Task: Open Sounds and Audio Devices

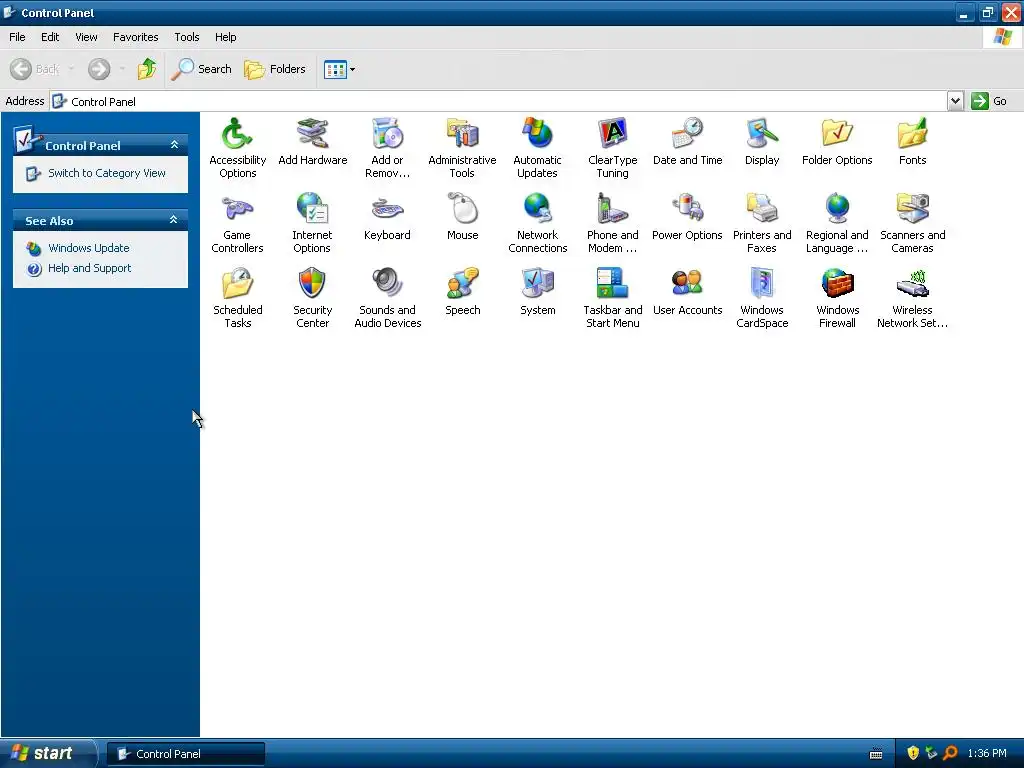Action: click(x=387, y=298)
